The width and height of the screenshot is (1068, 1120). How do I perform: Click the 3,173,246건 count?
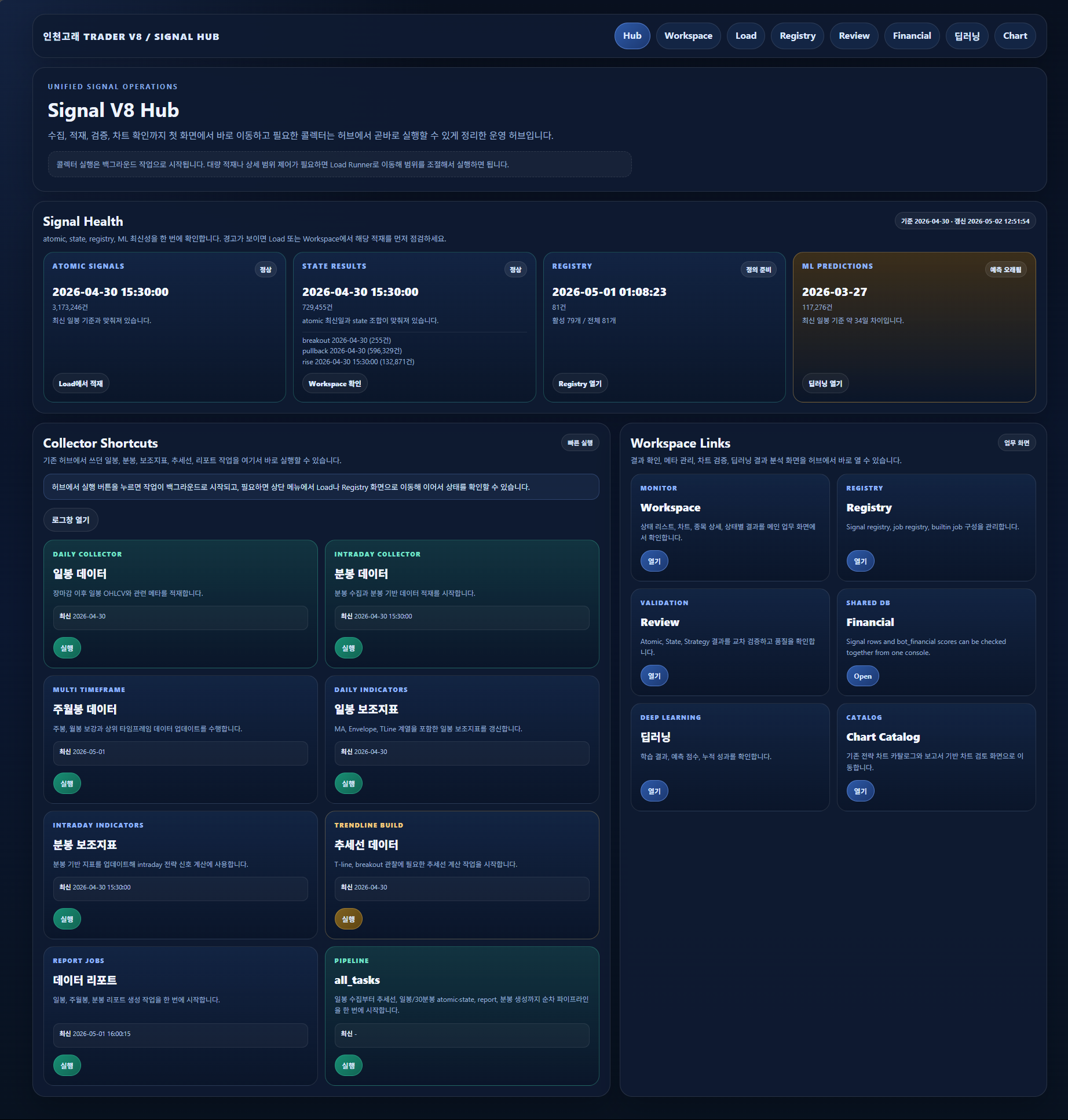[x=70, y=308]
